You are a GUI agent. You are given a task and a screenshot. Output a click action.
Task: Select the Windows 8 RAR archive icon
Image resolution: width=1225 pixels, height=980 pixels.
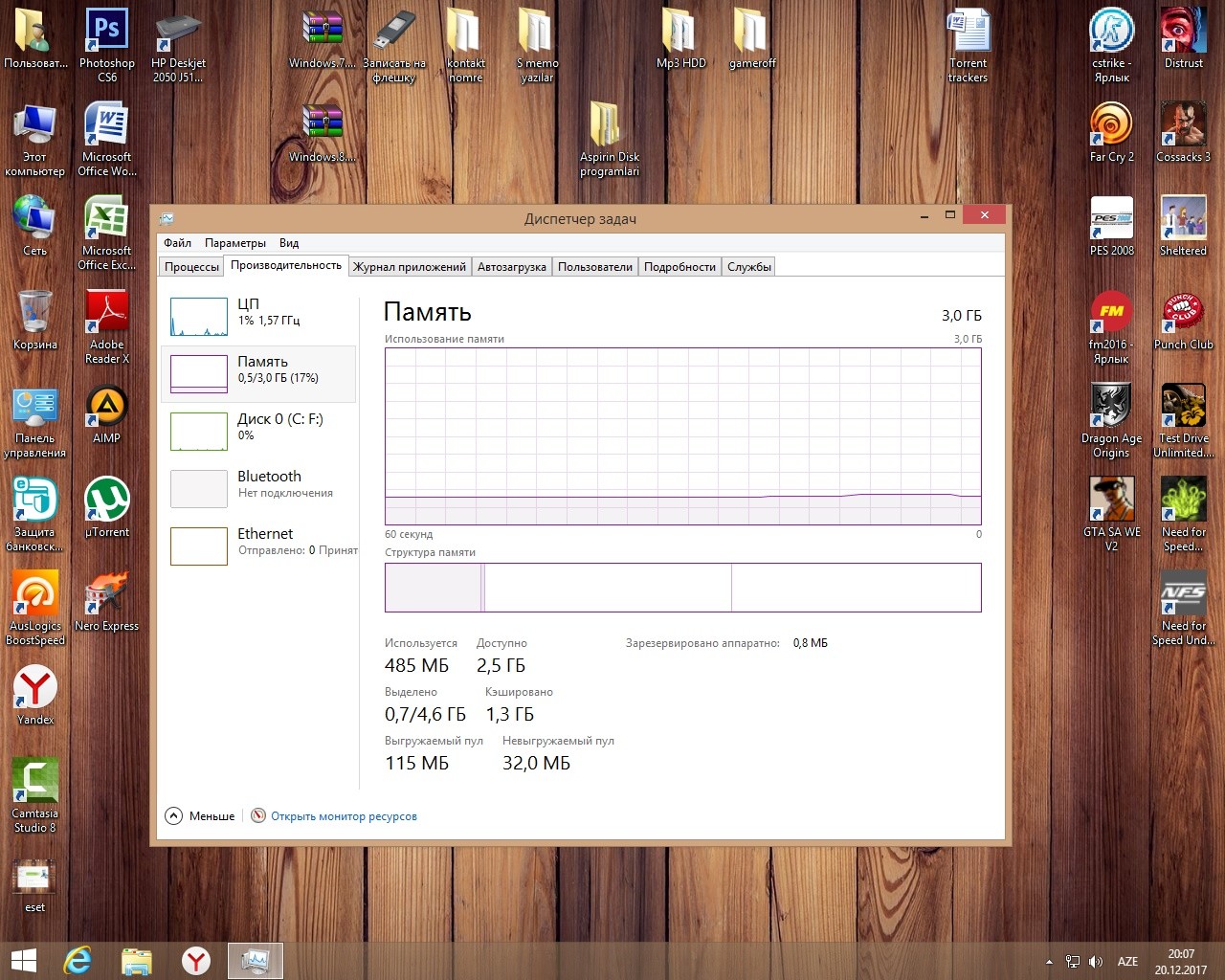coord(323,132)
